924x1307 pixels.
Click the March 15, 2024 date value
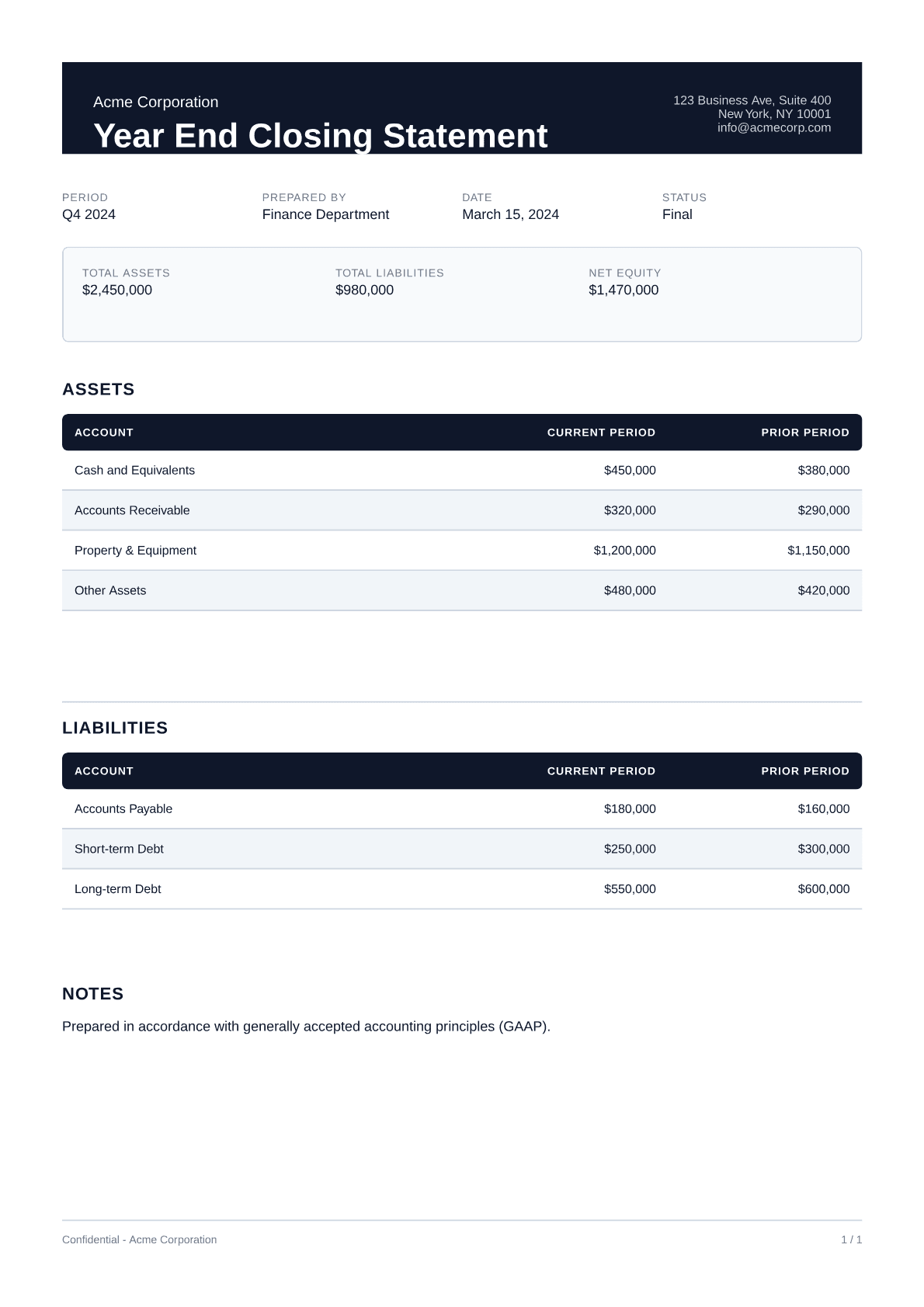pos(510,215)
